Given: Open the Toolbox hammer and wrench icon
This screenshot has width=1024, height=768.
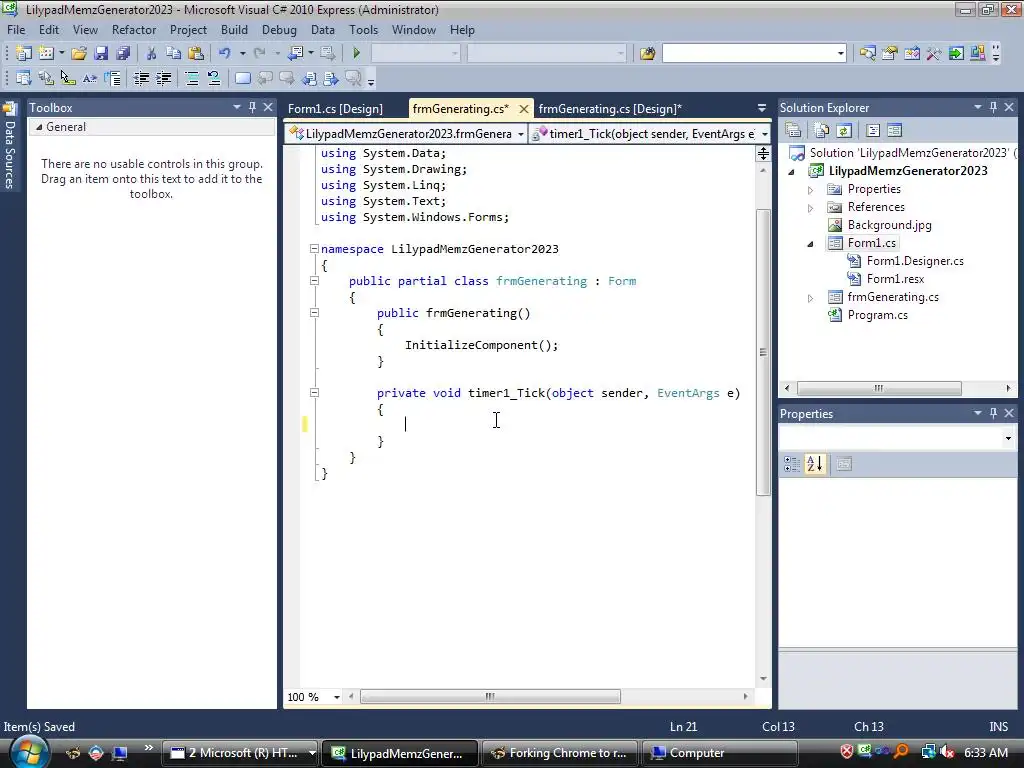Looking at the screenshot, I should point(934,53).
